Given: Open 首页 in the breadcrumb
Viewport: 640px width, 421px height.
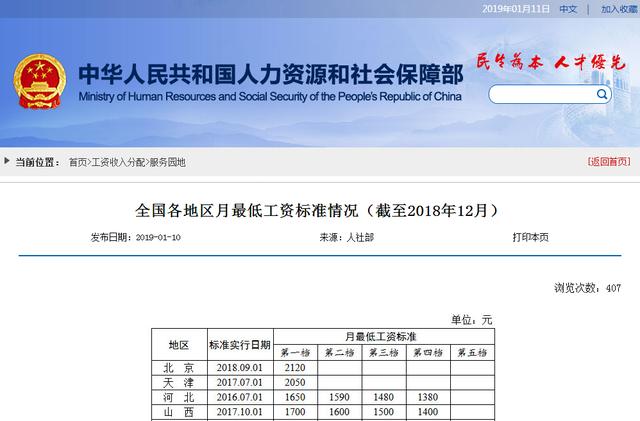Looking at the screenshot, I should (77, 162).
